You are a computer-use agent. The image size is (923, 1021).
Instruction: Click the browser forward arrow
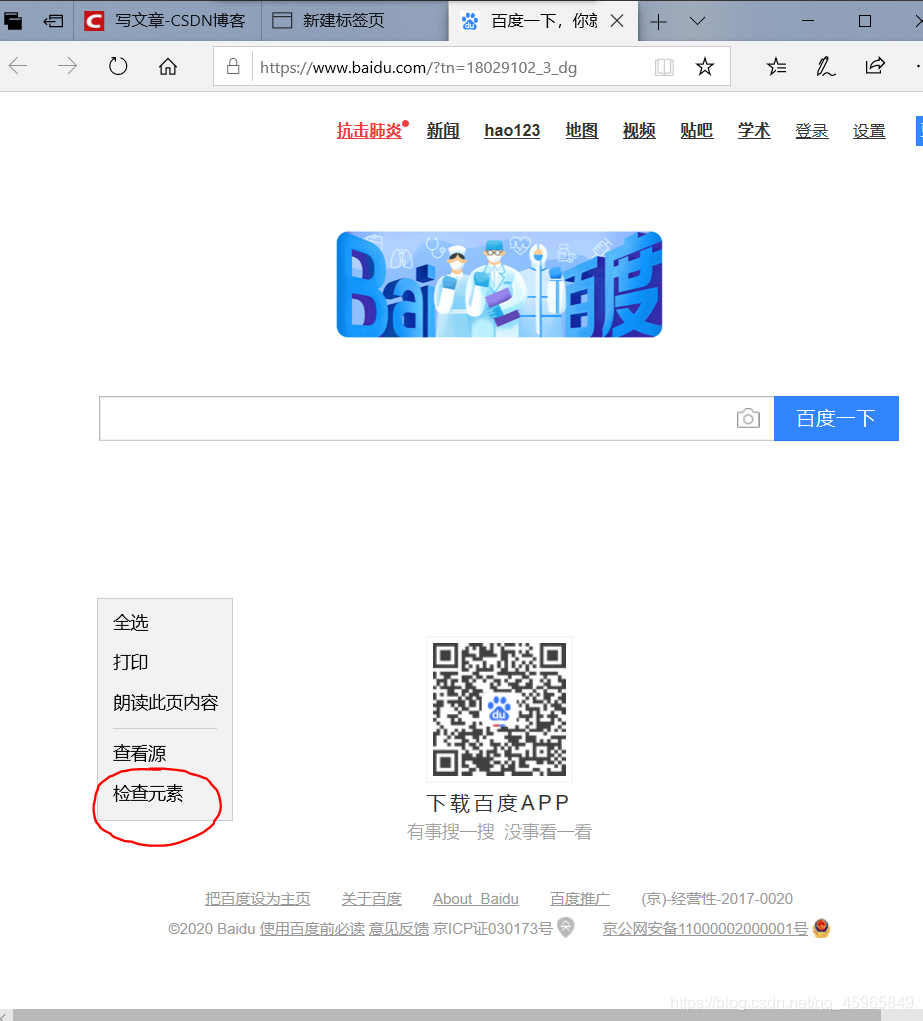[67, 66]
